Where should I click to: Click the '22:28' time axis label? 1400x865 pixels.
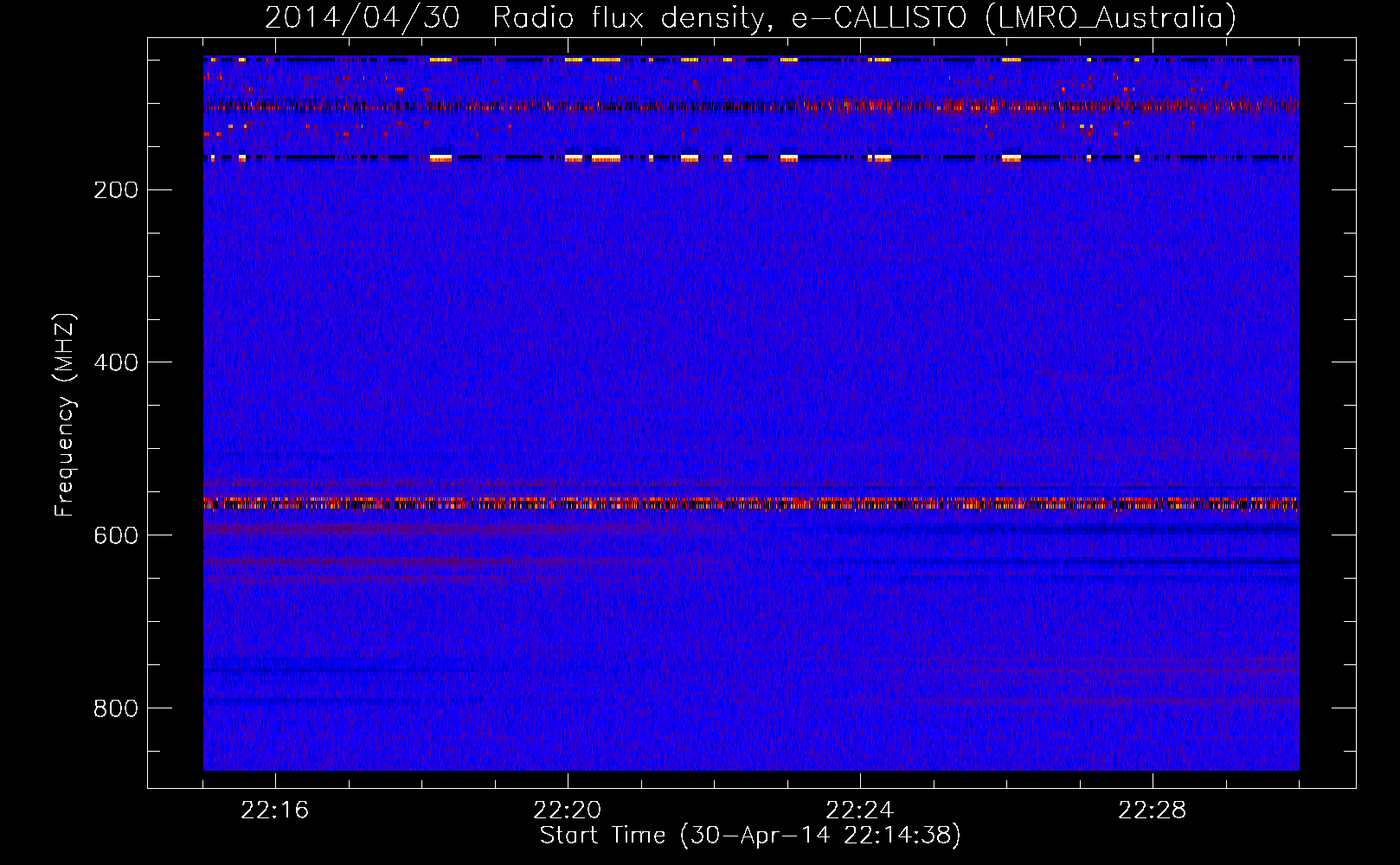pyautogui.click(x=1152, y=811)
